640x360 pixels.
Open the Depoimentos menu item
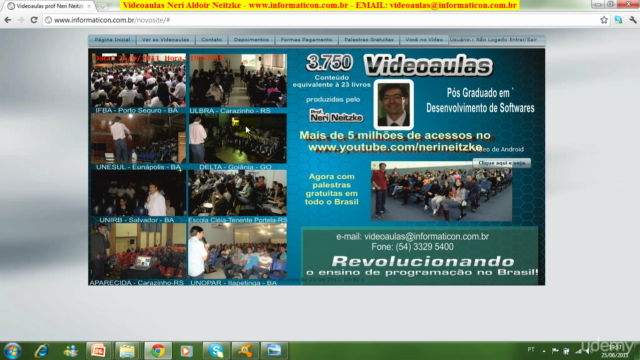point(251,40)
